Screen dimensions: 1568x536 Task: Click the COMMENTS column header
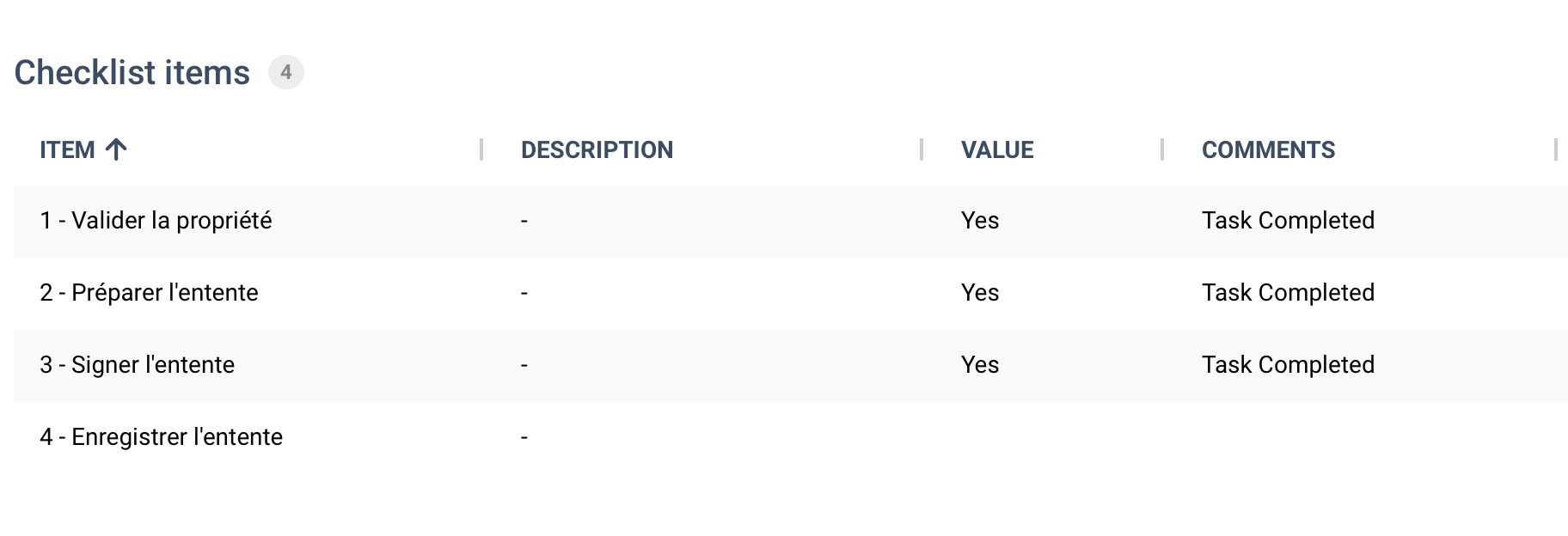coord(1268,149)
